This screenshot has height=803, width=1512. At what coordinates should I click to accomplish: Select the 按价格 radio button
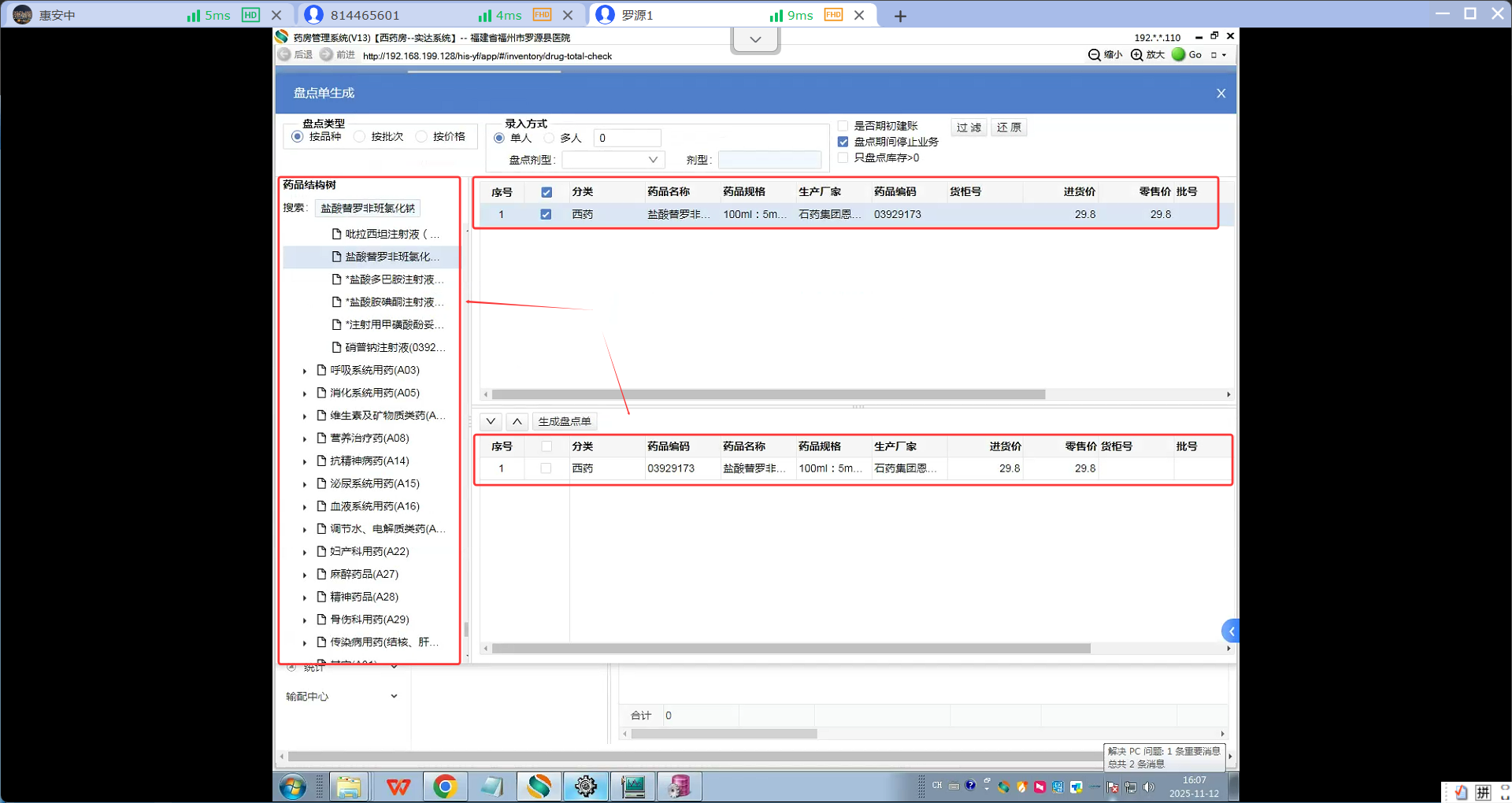coord(421,137)
